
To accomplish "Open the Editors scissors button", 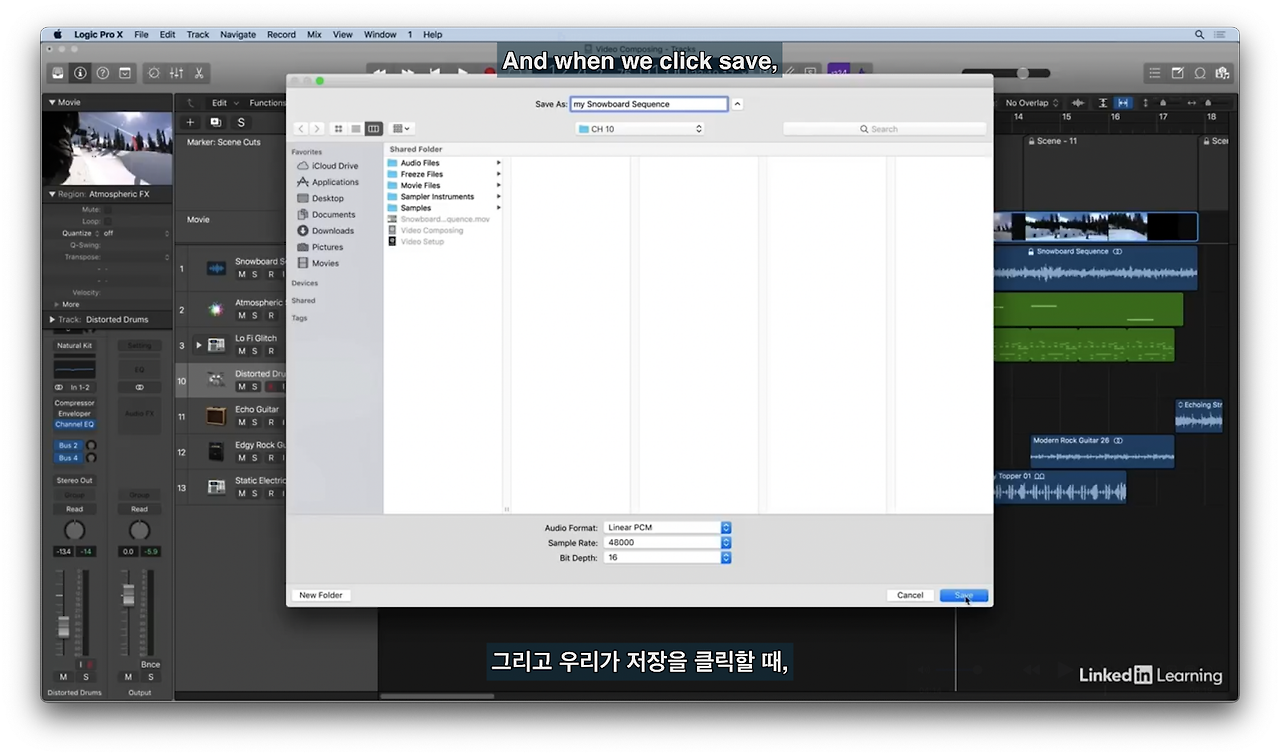I will pyautogui.click(x=199, y=73).
